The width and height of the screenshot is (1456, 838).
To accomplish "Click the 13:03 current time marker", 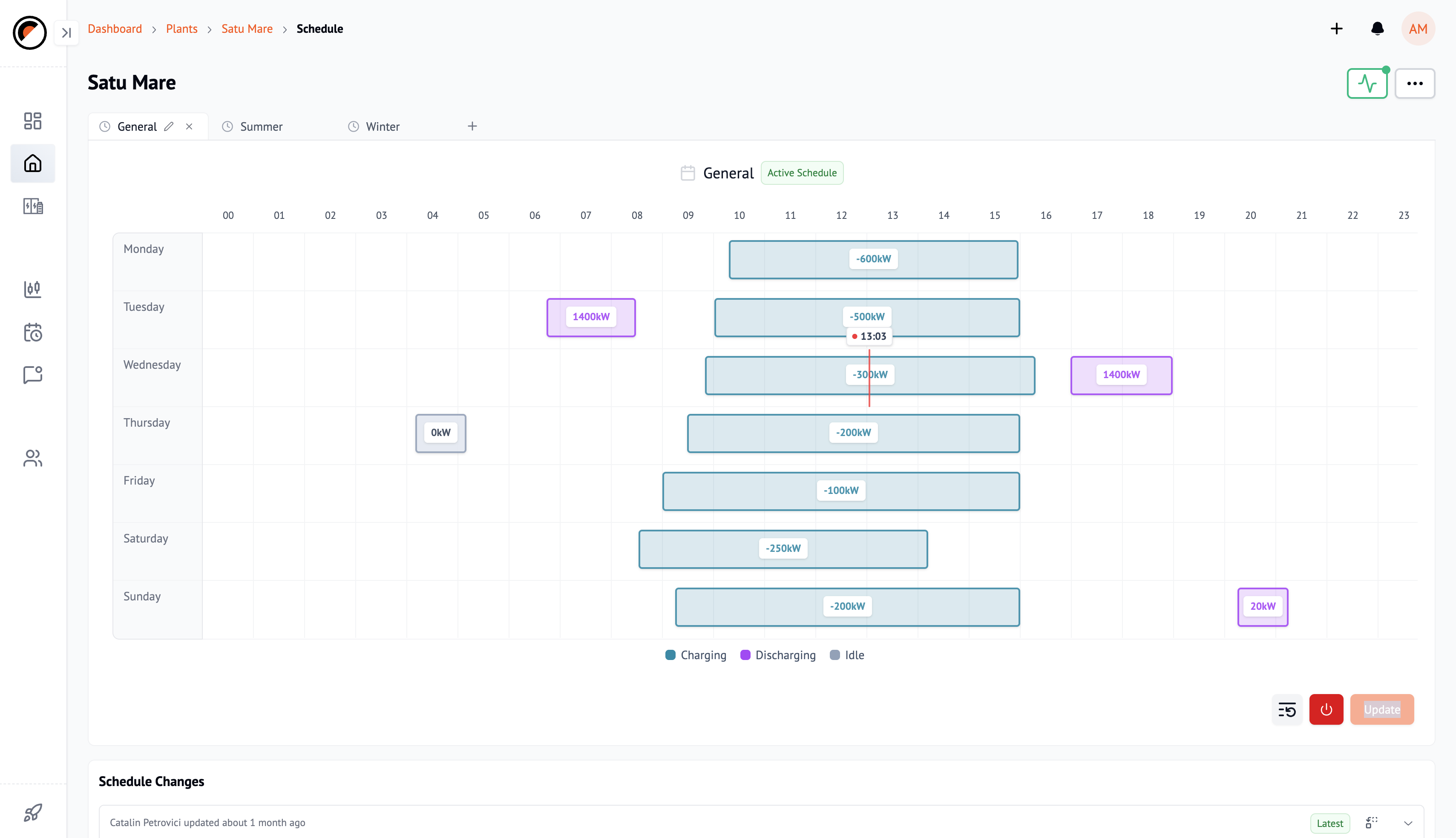I will 869,337.
